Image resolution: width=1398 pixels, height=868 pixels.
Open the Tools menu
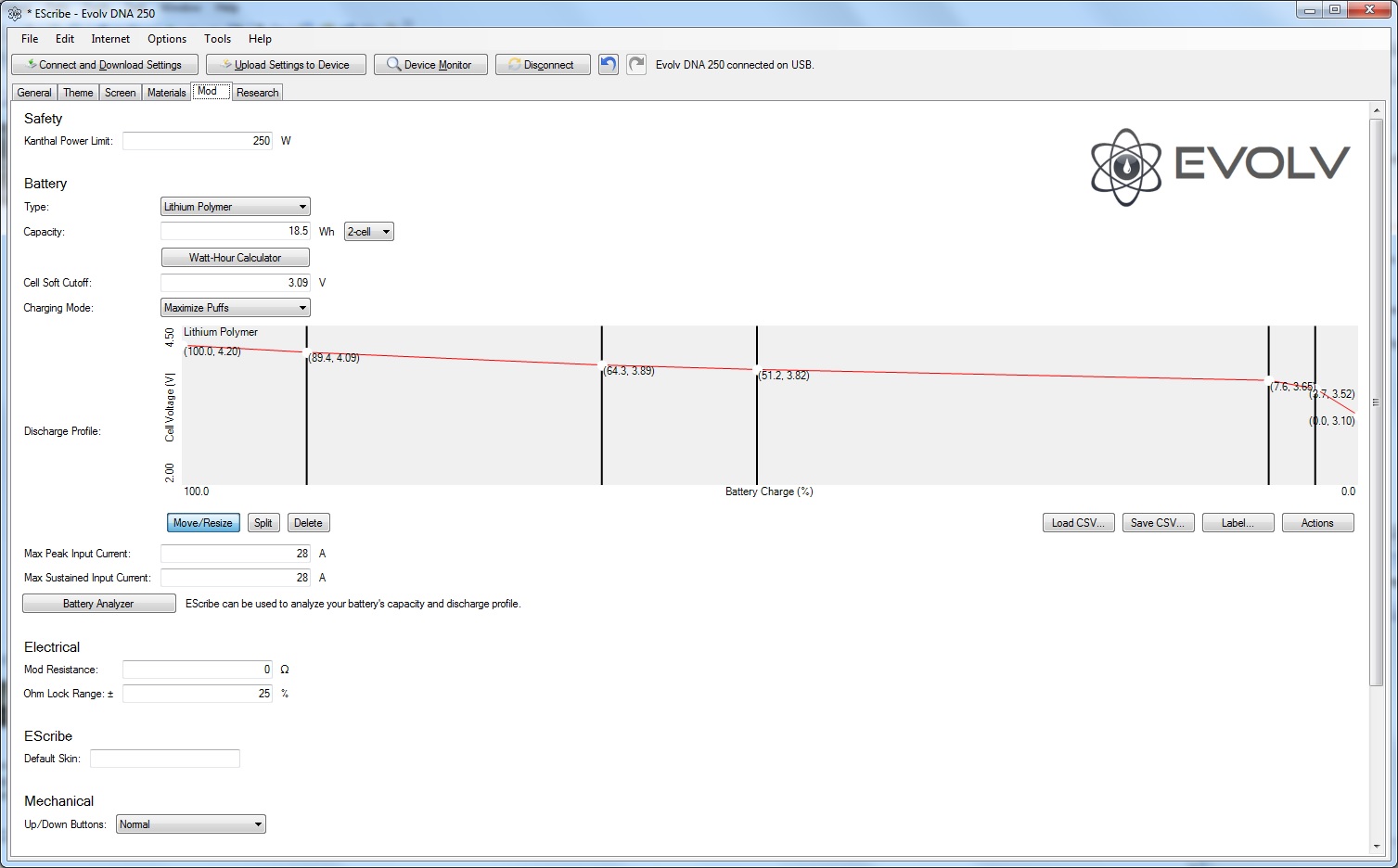point(217,39)
